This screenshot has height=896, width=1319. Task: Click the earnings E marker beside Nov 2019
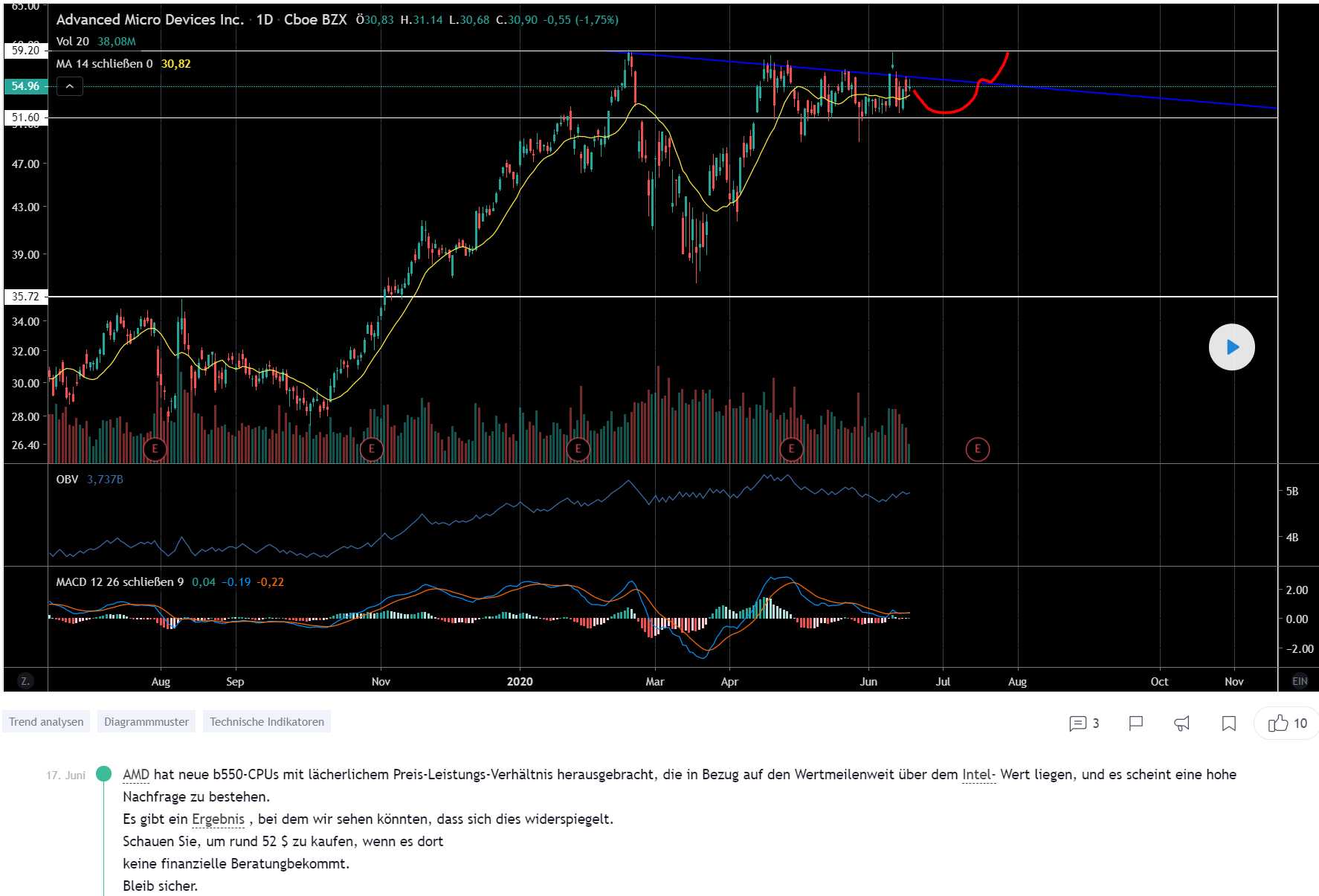[371, 449]
